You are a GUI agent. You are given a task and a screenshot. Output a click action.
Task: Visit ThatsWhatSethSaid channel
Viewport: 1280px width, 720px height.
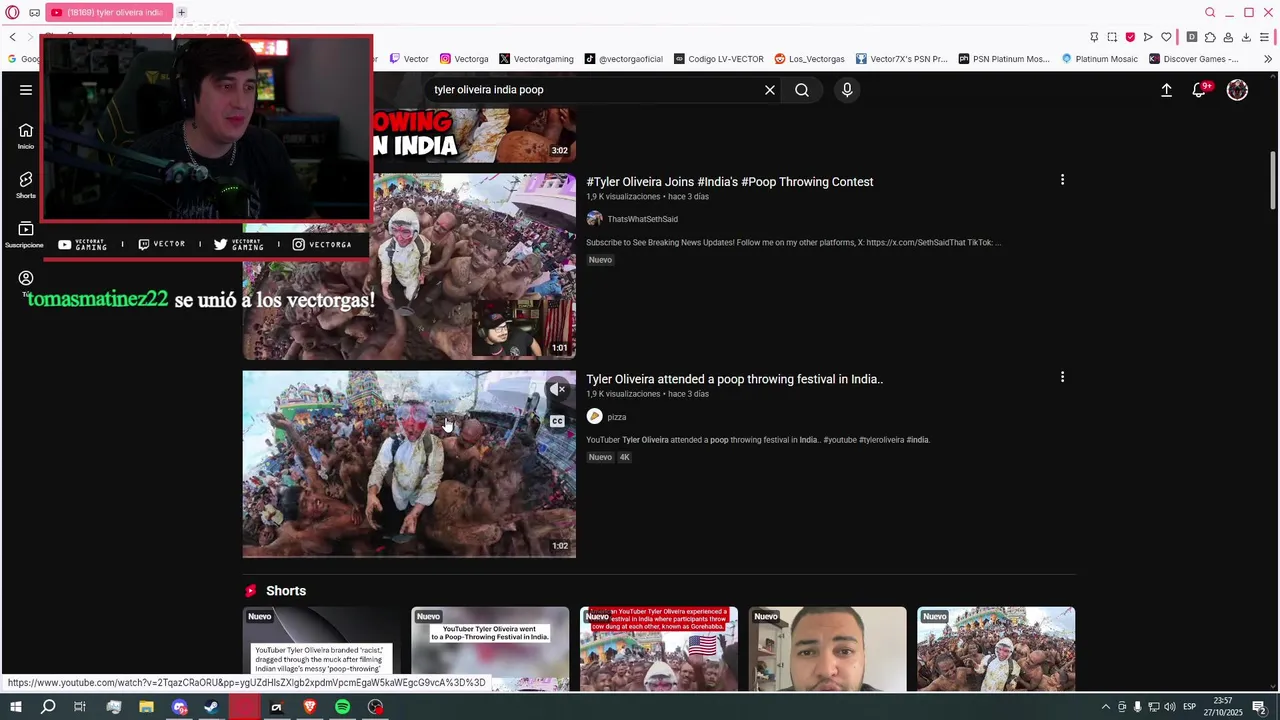pyautogui.click(x=642, y=219)
